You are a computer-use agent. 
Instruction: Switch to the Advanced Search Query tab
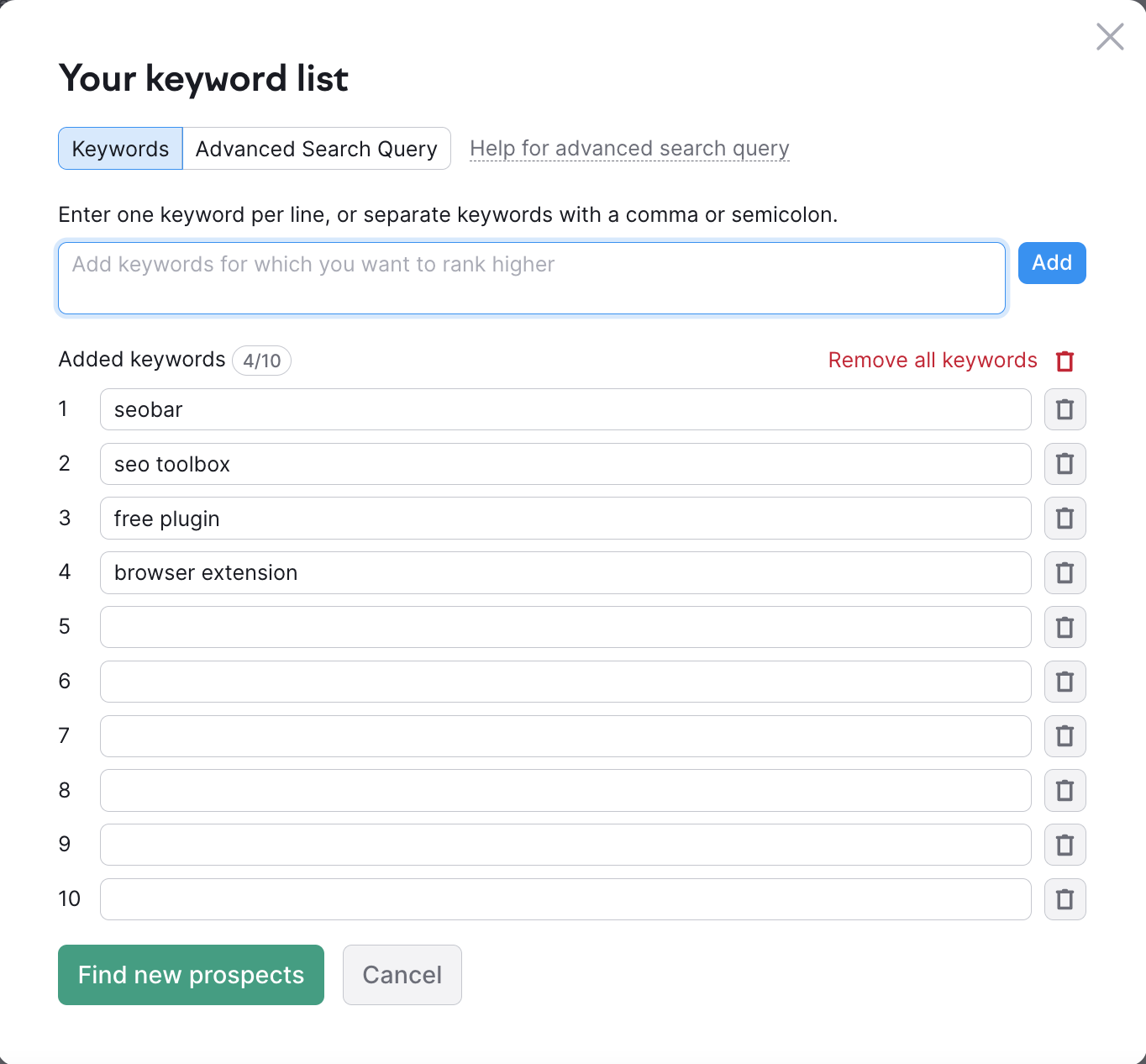tap(317, 148)
